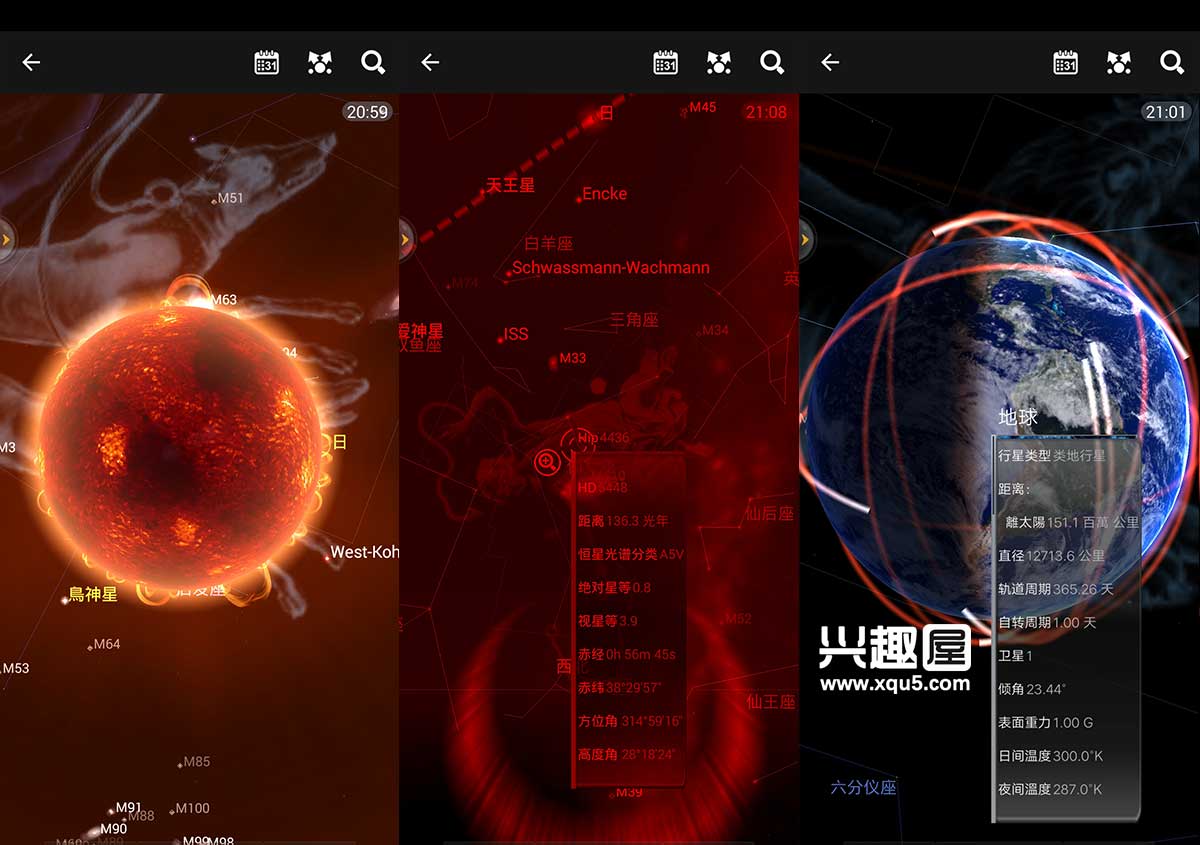Tap the 天王星 label
1200x845 pixels.
(511, 185)
